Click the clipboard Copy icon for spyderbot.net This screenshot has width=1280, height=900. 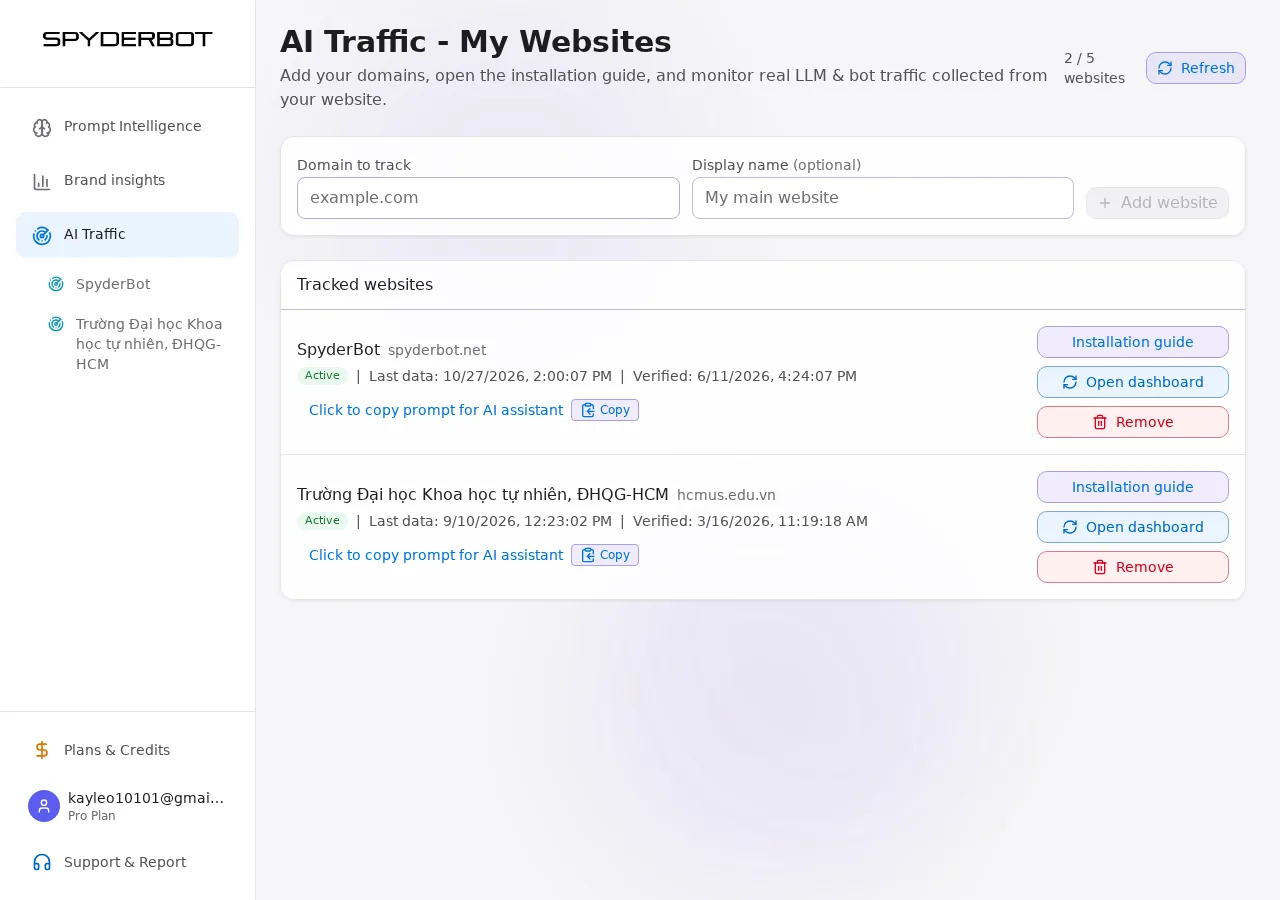[x=588, y=410]
